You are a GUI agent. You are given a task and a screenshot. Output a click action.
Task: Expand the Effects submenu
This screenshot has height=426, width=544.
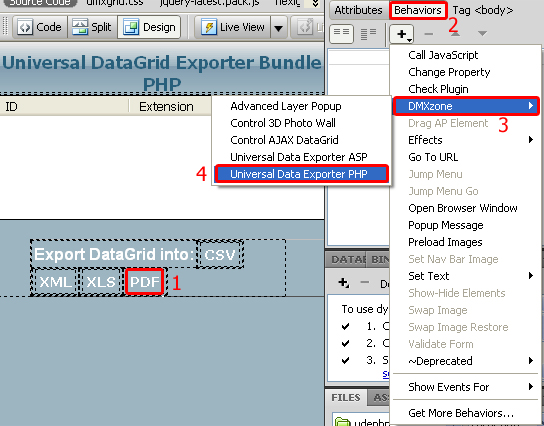(466, 140)
